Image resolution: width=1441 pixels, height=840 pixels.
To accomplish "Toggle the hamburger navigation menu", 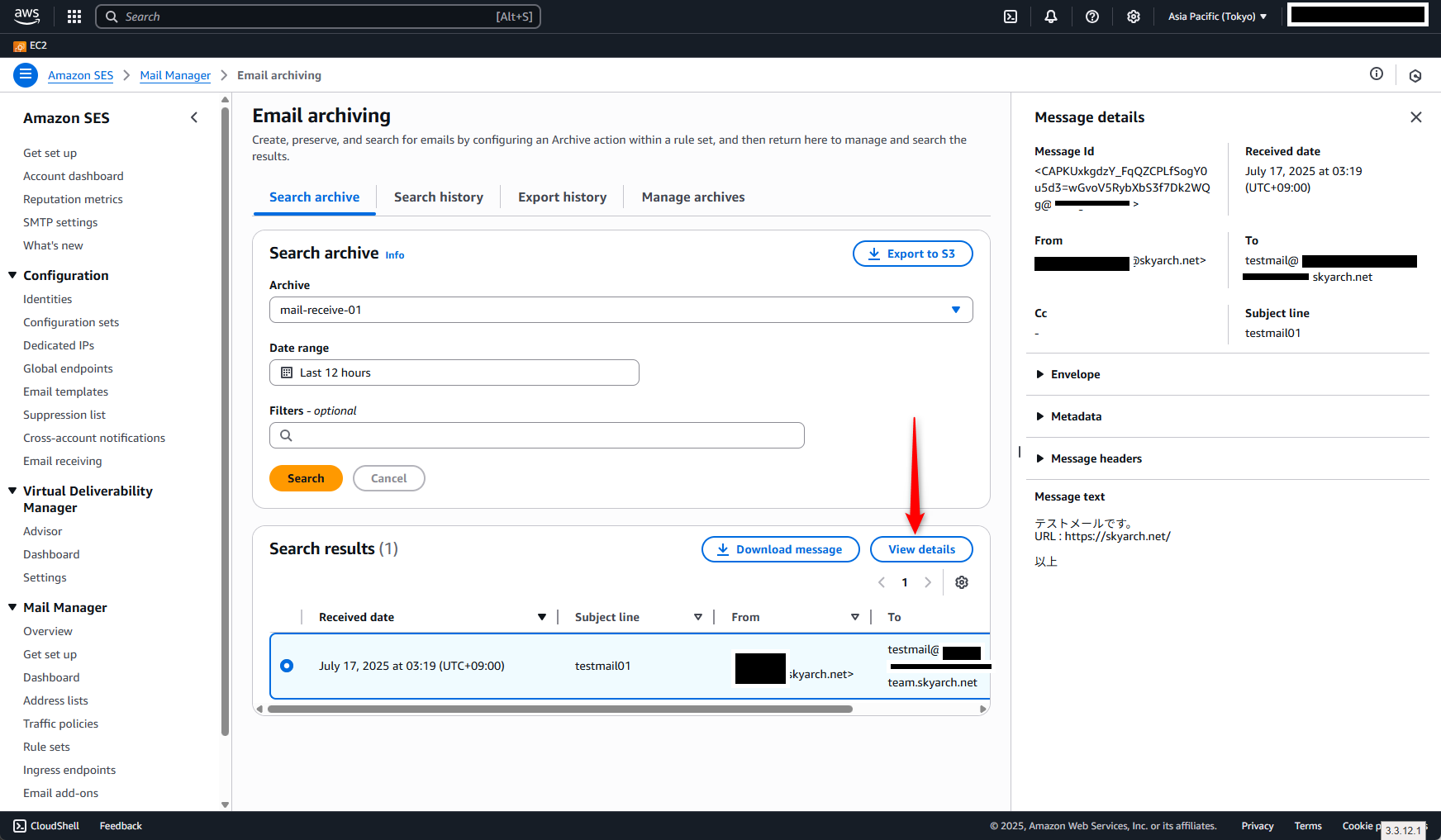I will 26,75.
